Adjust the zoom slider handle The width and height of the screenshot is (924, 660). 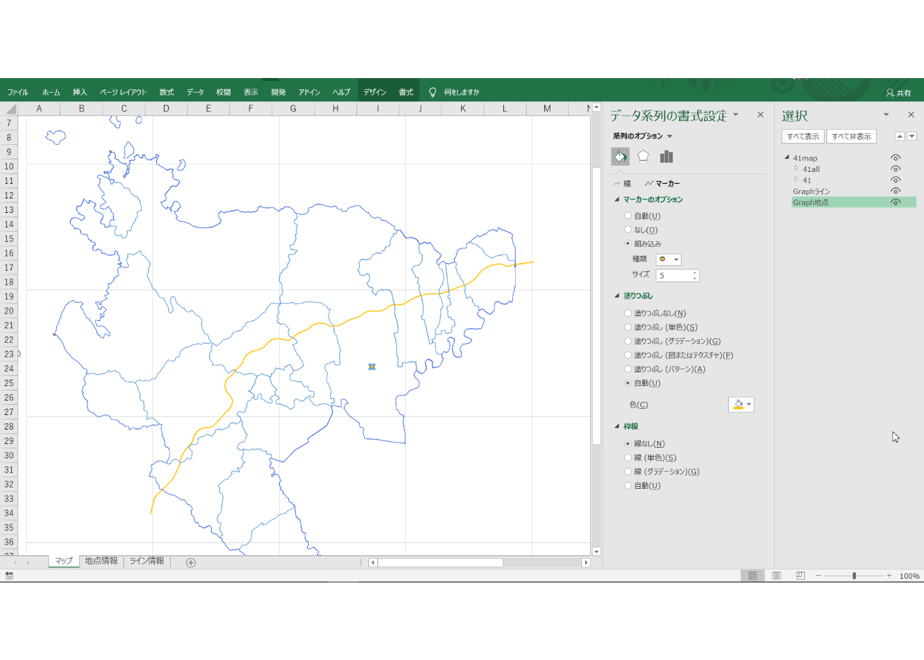pyautogui.click(x=854, y=576)
